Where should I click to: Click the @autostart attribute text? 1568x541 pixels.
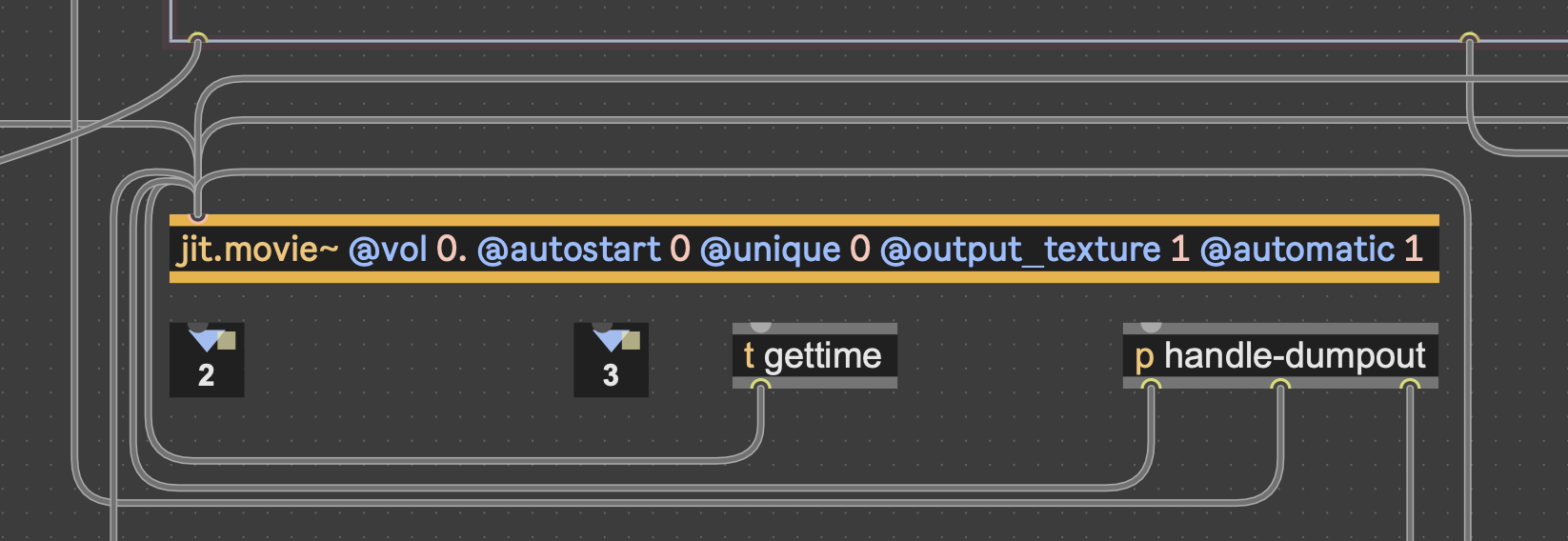click(568, 250)
